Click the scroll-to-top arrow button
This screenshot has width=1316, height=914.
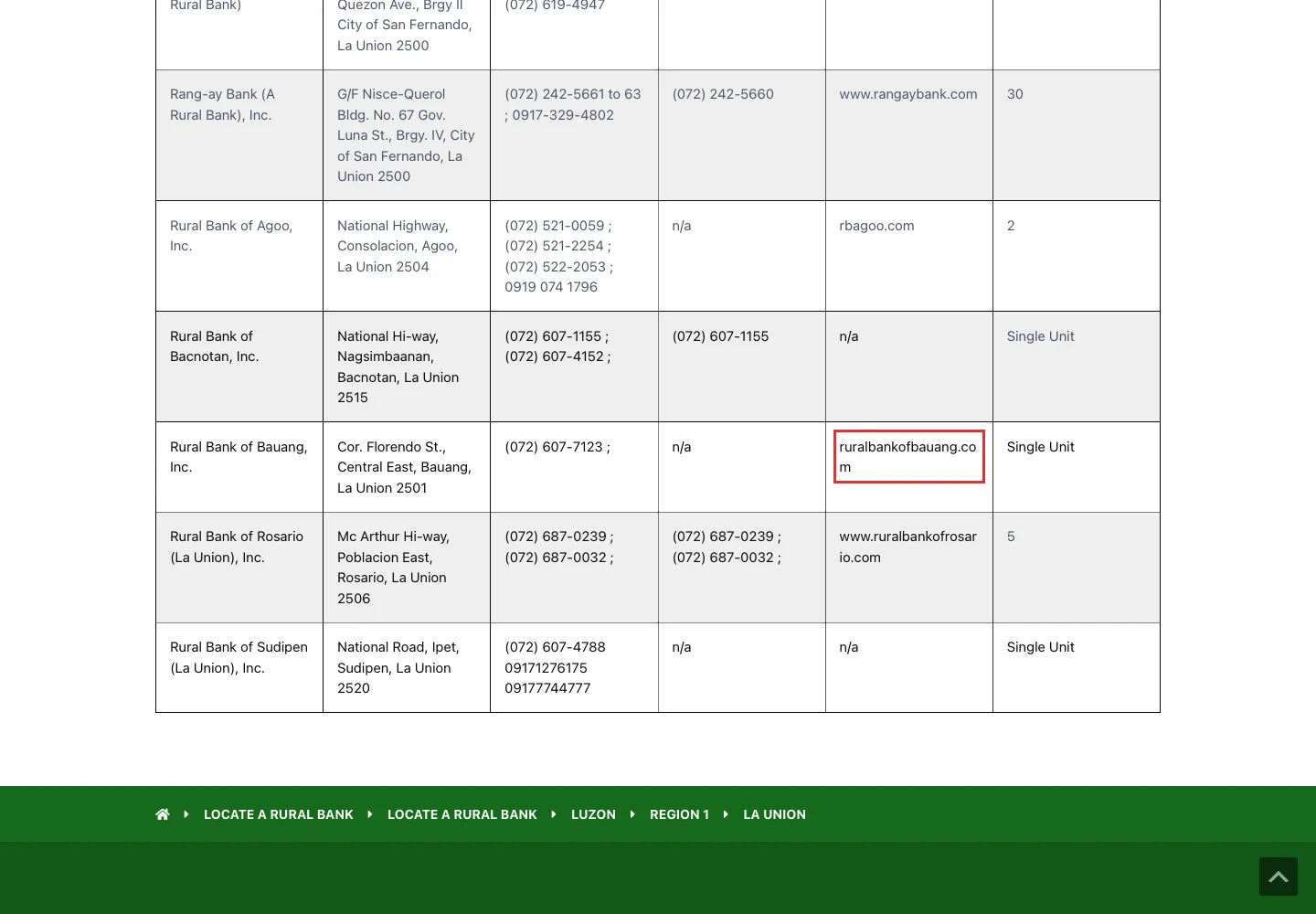coord(1278,876)
